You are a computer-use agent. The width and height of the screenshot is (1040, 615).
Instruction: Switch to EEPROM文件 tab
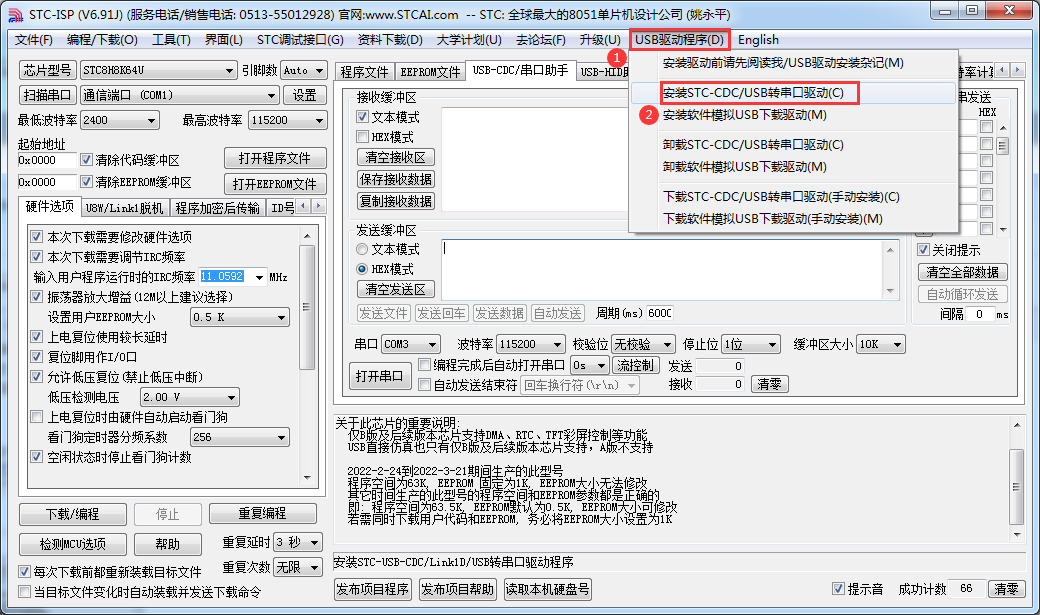(x=430, y=72)
